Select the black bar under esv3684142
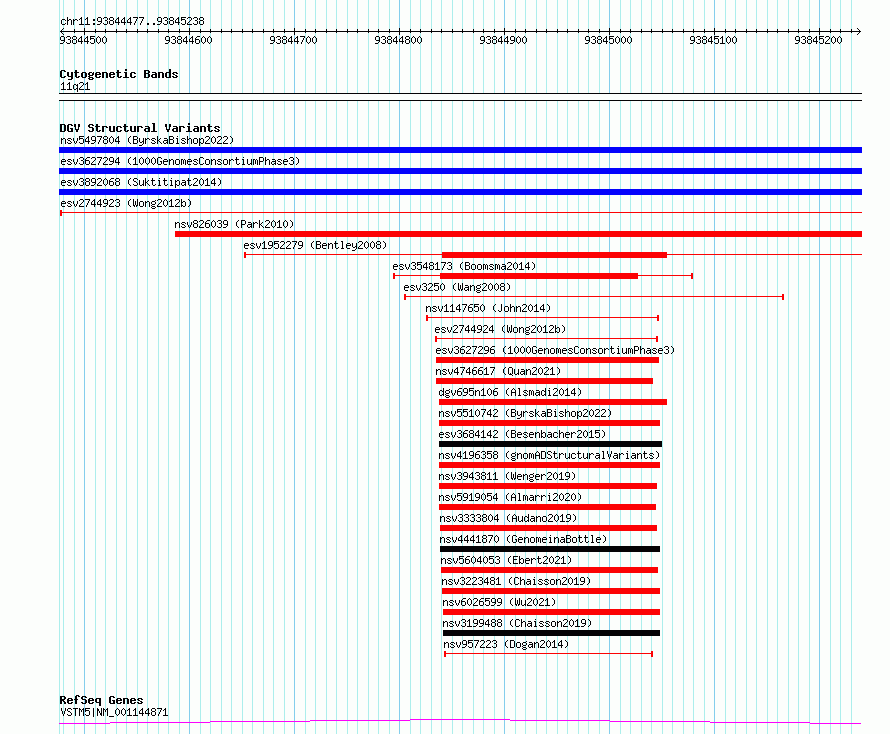This screenshot has width=890, height=734. click(x=551, y=444)
